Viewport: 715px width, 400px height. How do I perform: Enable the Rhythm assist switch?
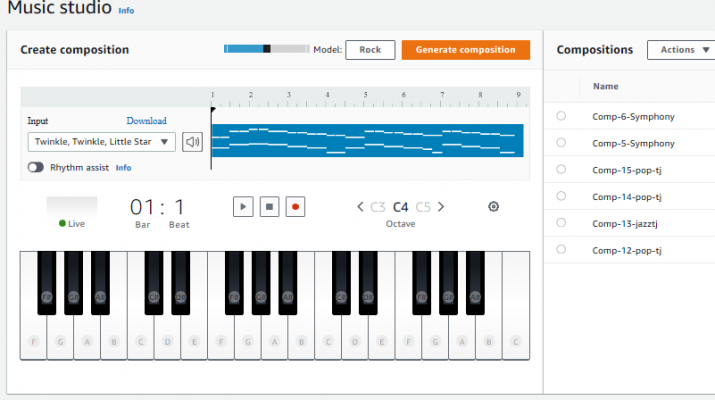tap(36, 167)
